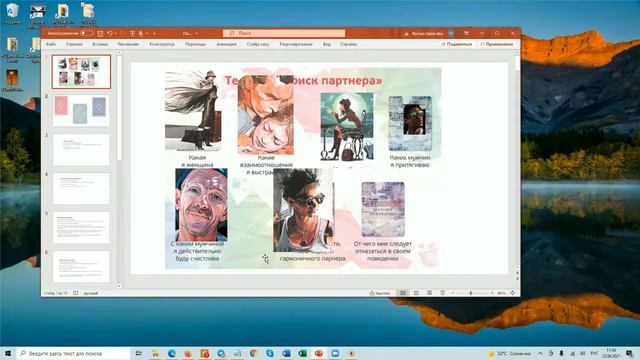
Task: Switch to the Вставка ribbon tab
Action: pos(100,44)
